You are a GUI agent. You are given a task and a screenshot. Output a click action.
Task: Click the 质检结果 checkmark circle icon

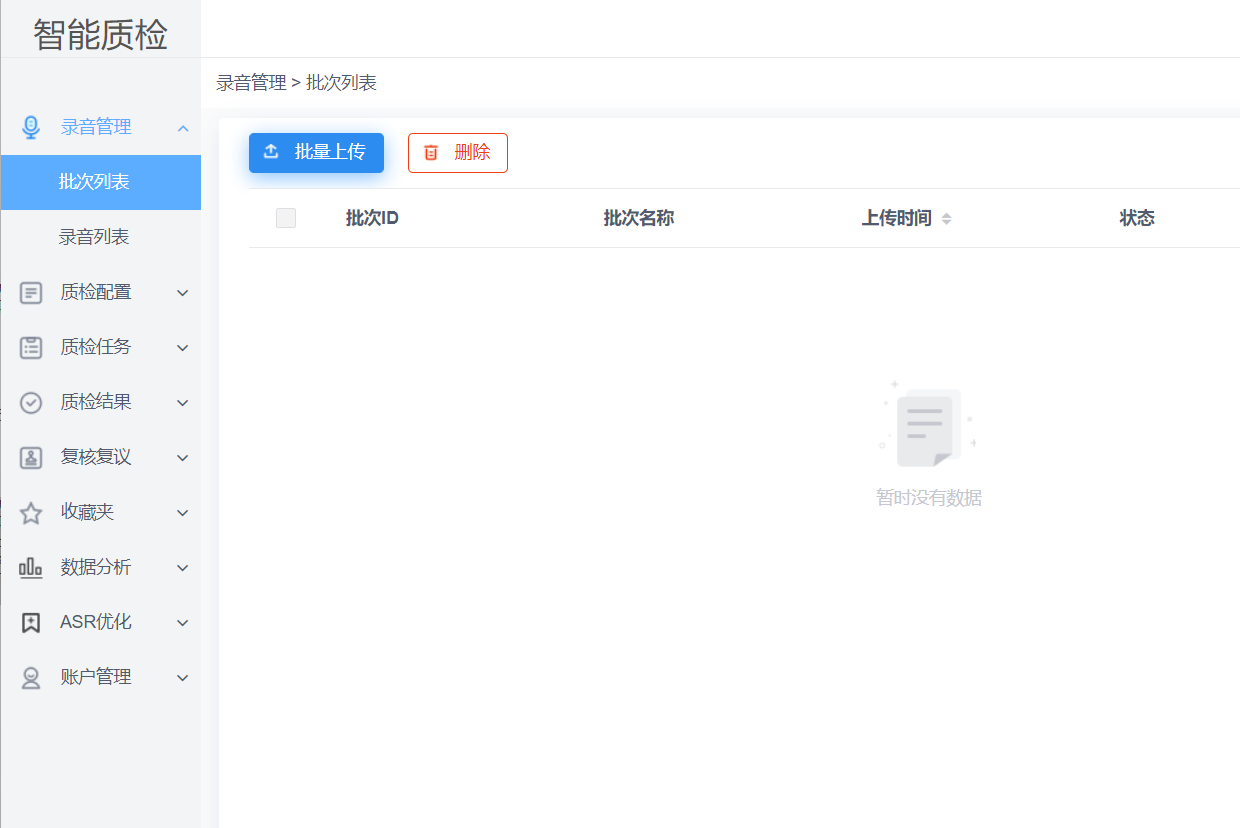pyautogui.click(x=31, y=402)
